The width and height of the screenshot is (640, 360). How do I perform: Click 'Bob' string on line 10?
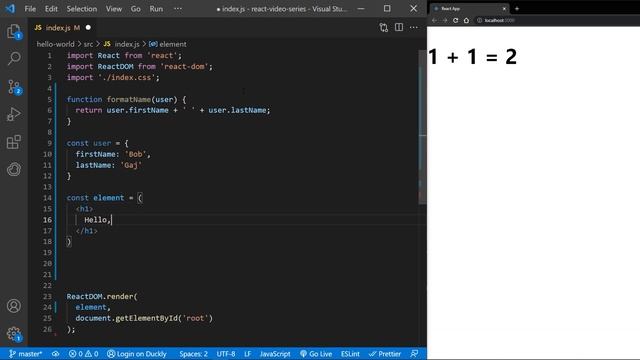click(136, 154)
